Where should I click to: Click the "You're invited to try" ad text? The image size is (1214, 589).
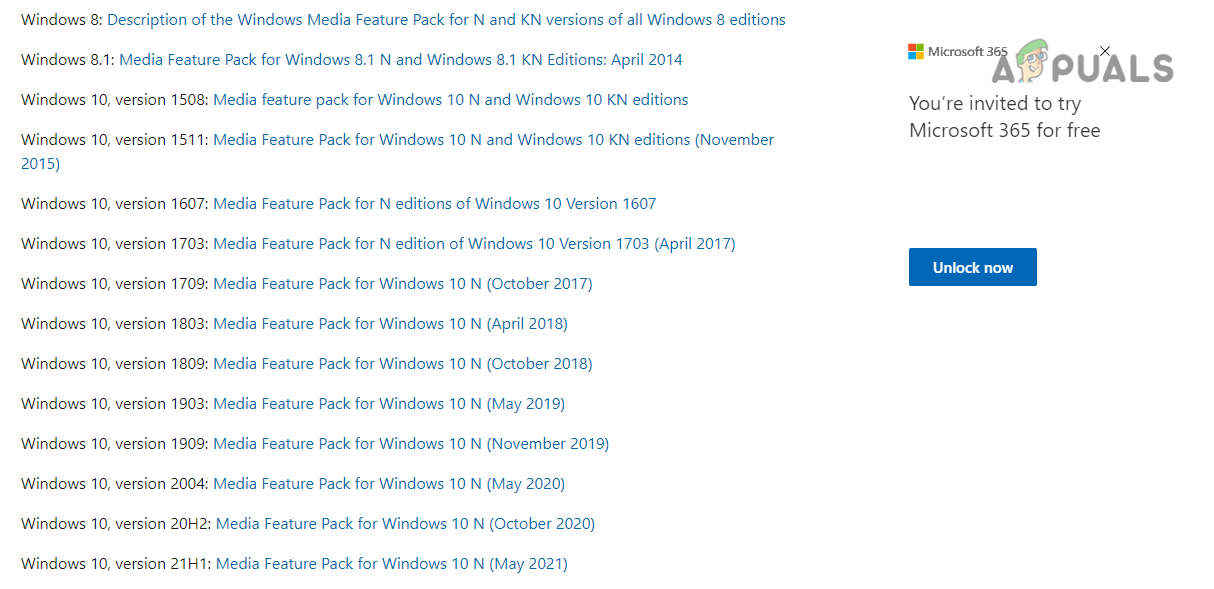[x=994, y=104]
